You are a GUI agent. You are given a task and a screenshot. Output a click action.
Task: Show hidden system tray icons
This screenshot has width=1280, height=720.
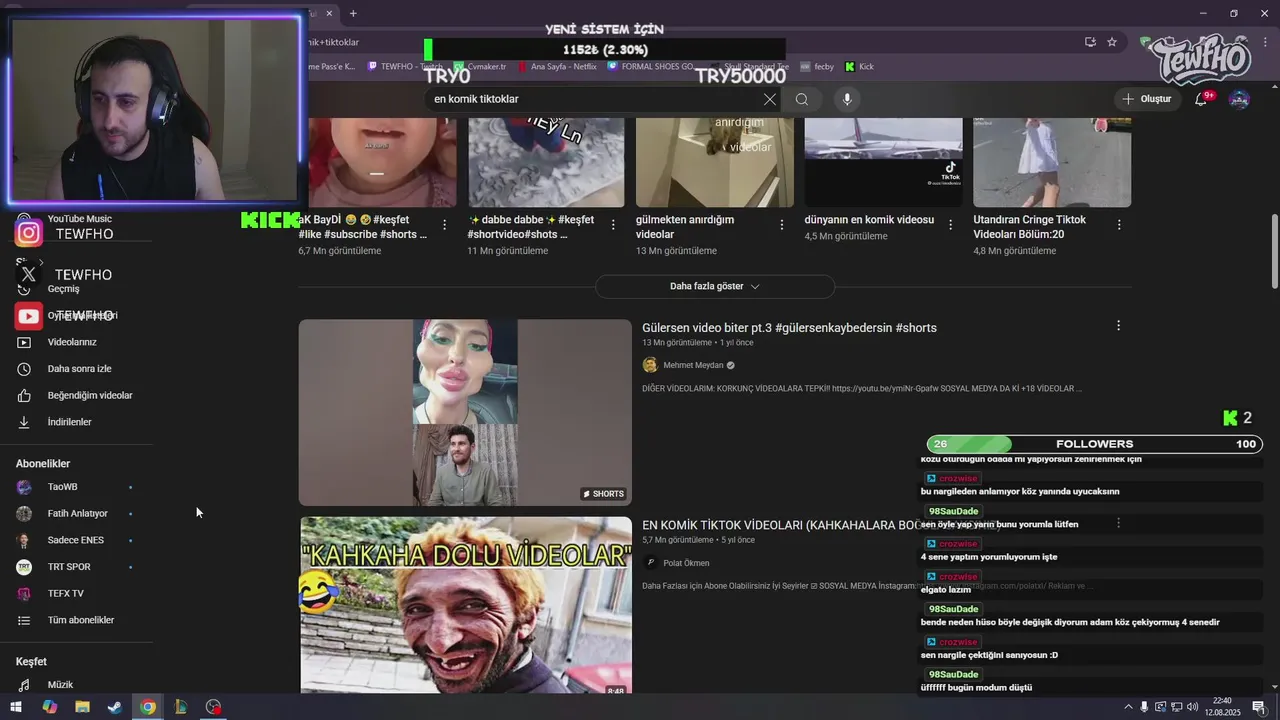[1129, 707]
